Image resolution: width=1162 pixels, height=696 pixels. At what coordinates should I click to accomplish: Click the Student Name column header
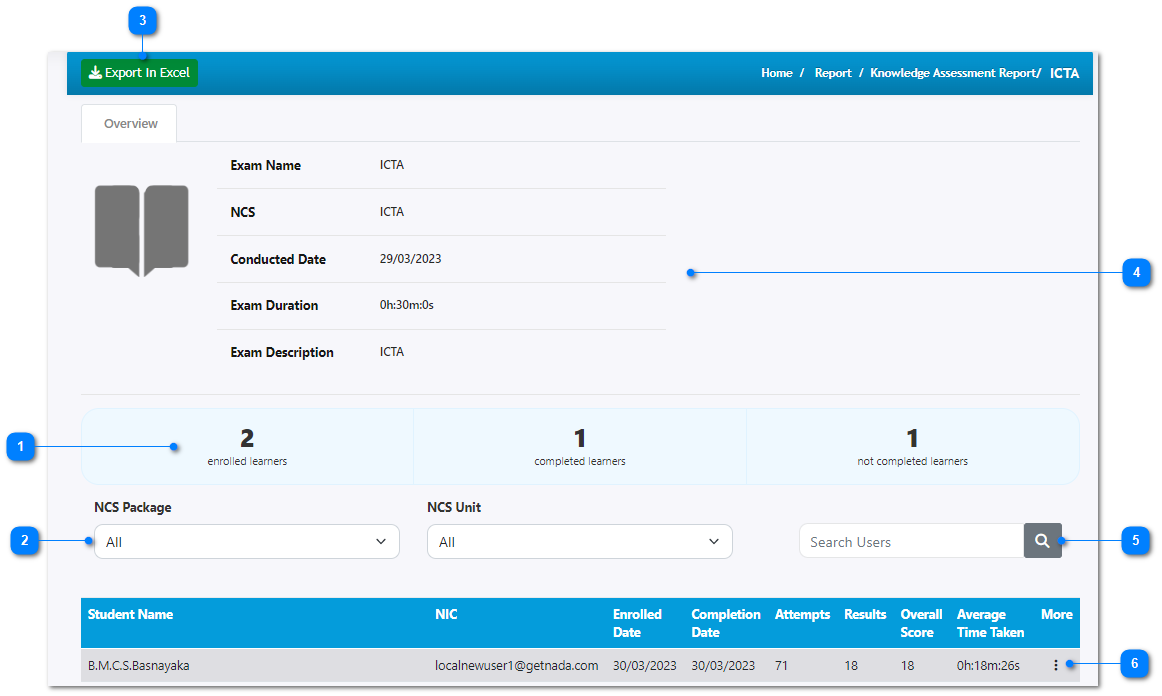130,614
